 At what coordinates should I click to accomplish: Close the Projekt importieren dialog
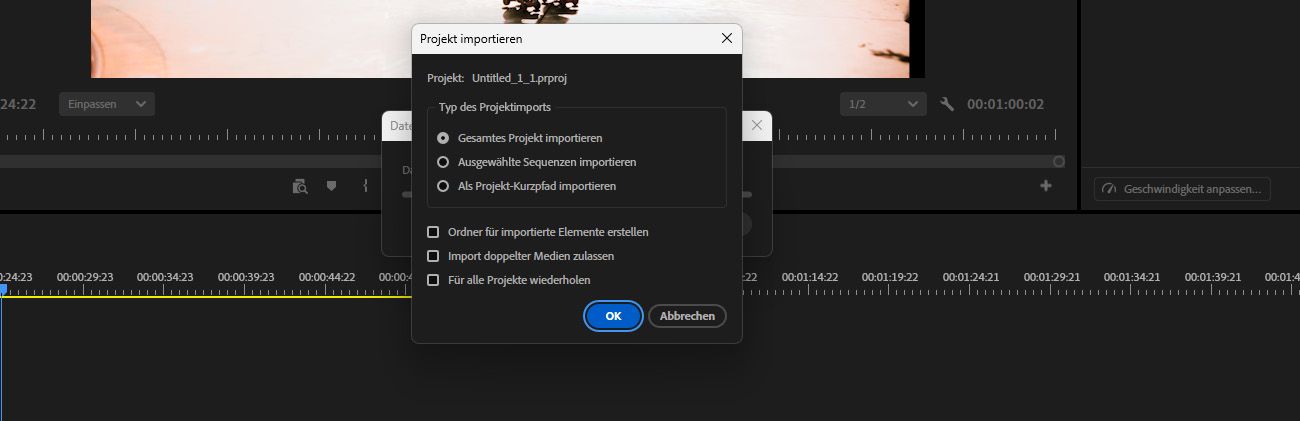[x=727, y=39]
